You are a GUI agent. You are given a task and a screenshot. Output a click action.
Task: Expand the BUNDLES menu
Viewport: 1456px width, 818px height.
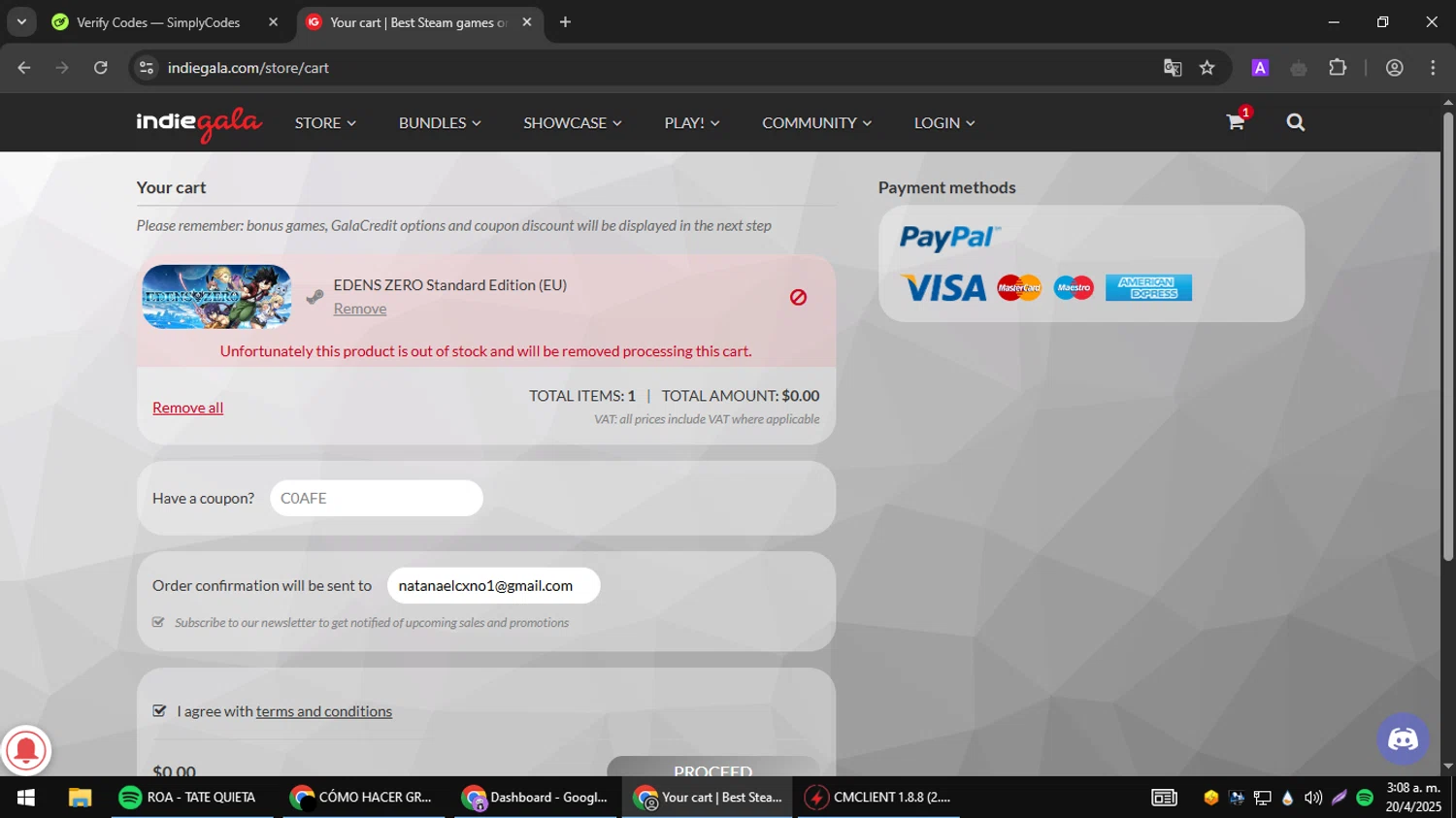440,123
